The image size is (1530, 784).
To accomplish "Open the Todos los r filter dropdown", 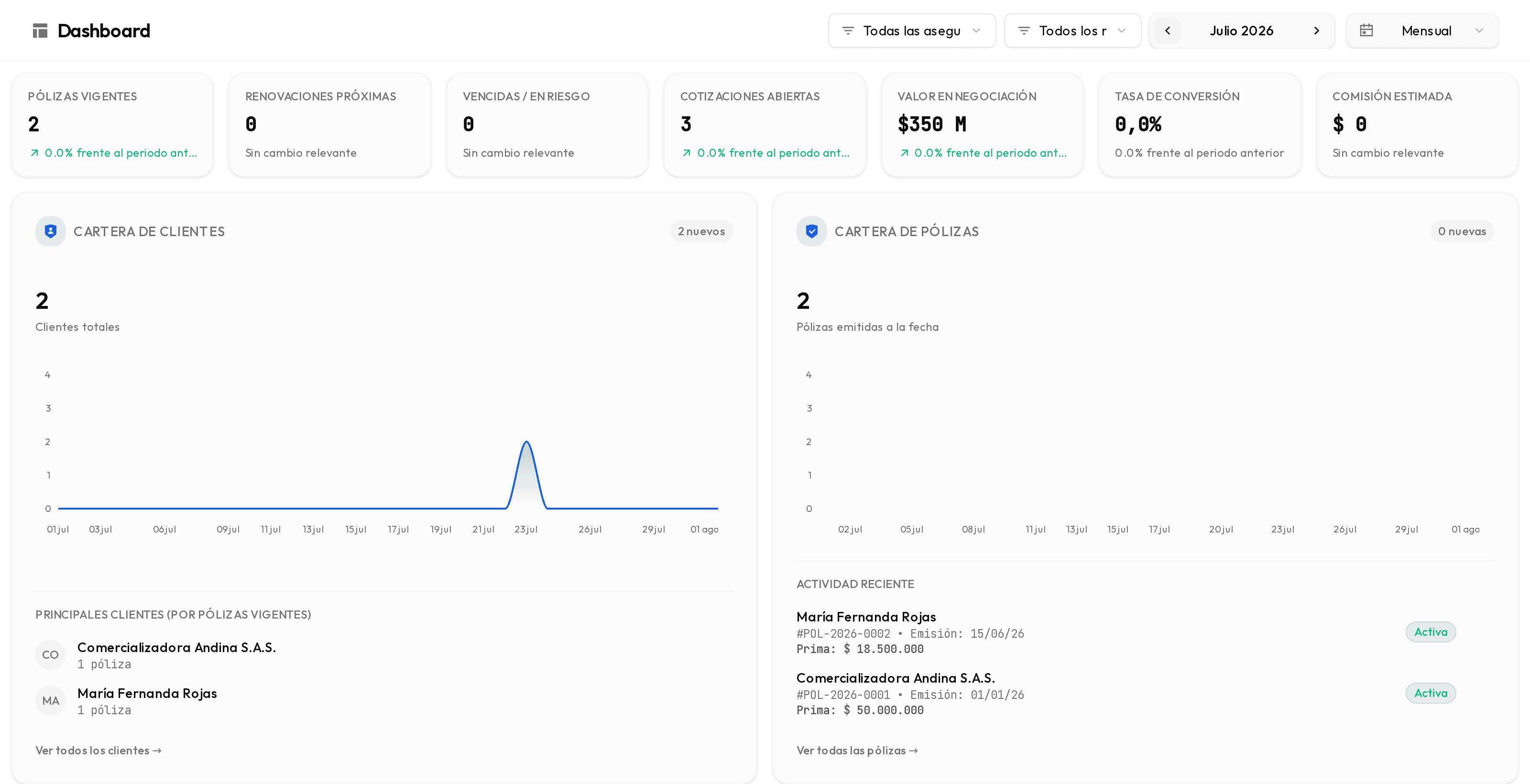I will tap(1072, 31).
